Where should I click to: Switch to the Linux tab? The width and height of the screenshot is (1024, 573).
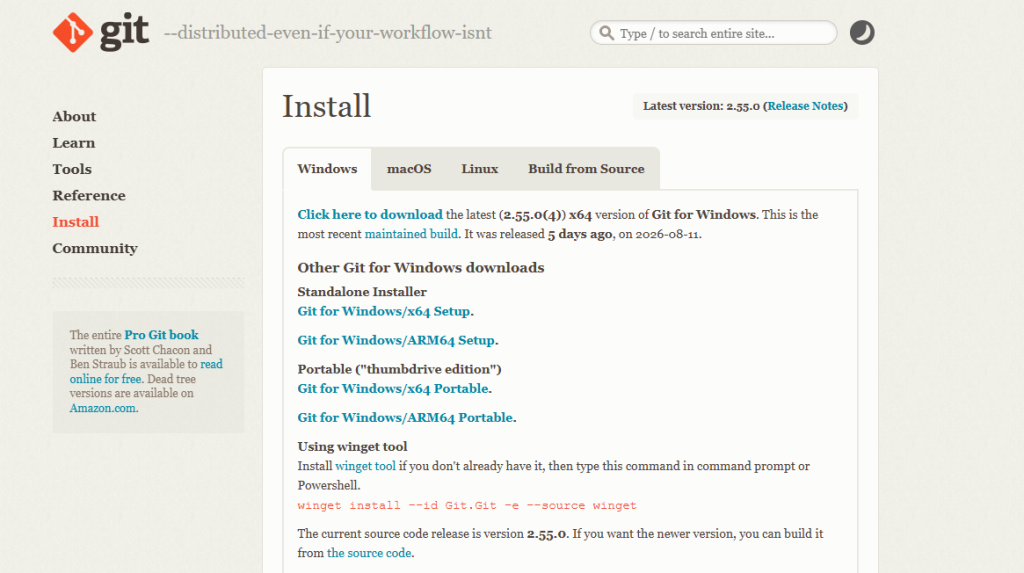(x=479, y=169)
